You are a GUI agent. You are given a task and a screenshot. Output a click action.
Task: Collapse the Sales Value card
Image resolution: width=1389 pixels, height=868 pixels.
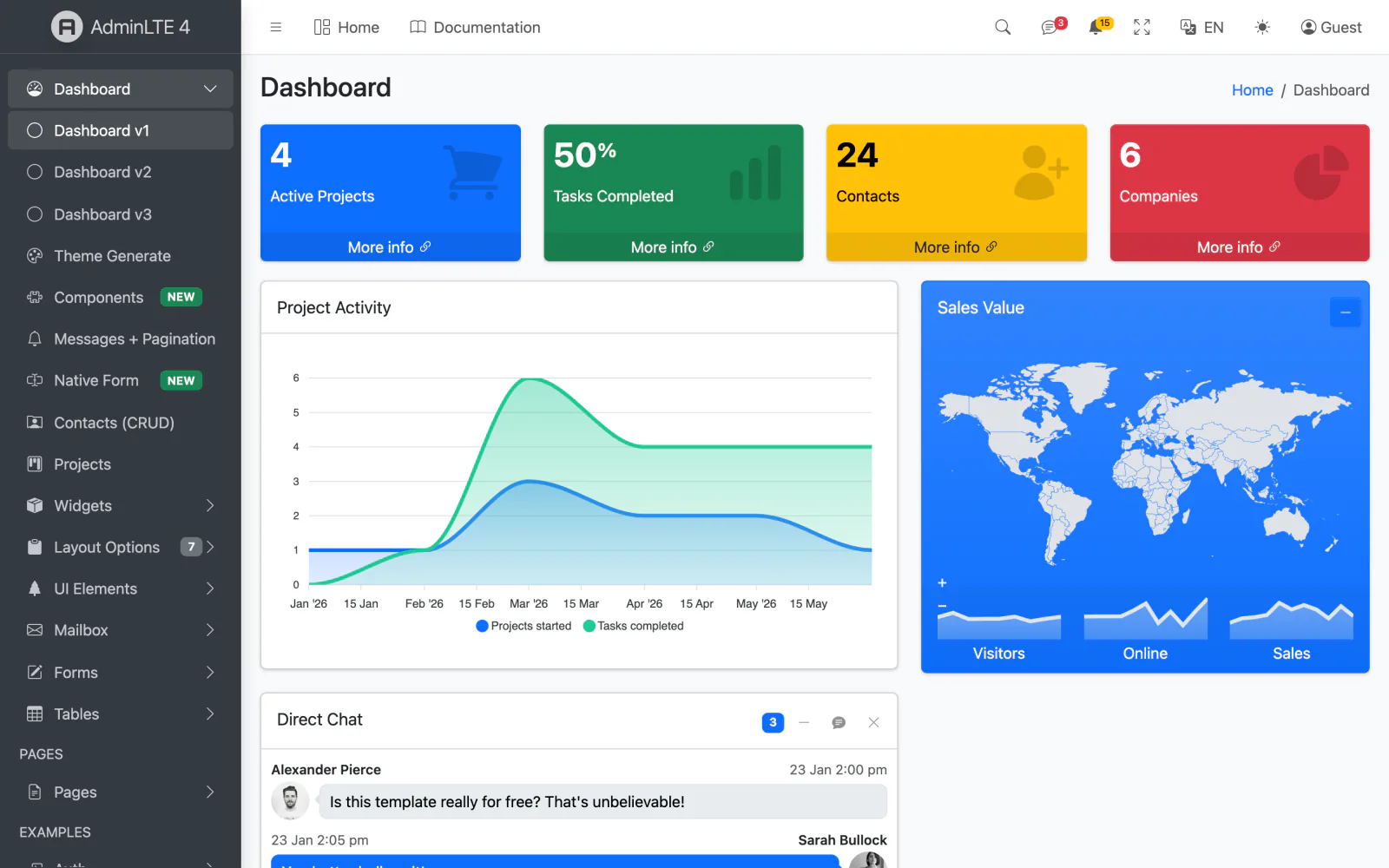[x=1345, y=312]
